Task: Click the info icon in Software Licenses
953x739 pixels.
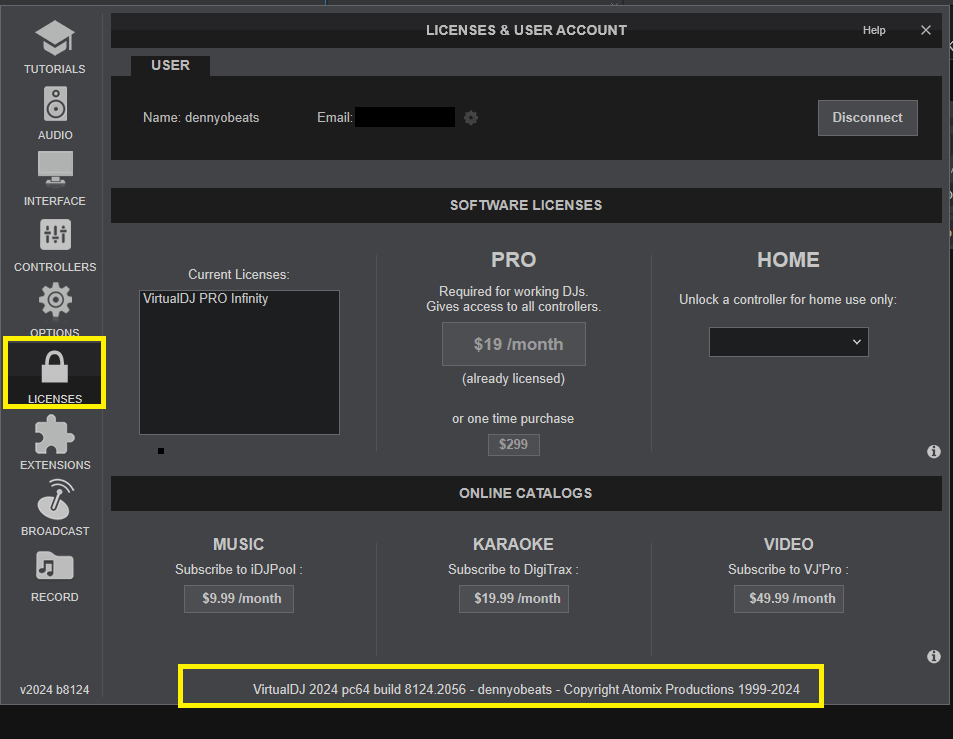Action: 934,452
